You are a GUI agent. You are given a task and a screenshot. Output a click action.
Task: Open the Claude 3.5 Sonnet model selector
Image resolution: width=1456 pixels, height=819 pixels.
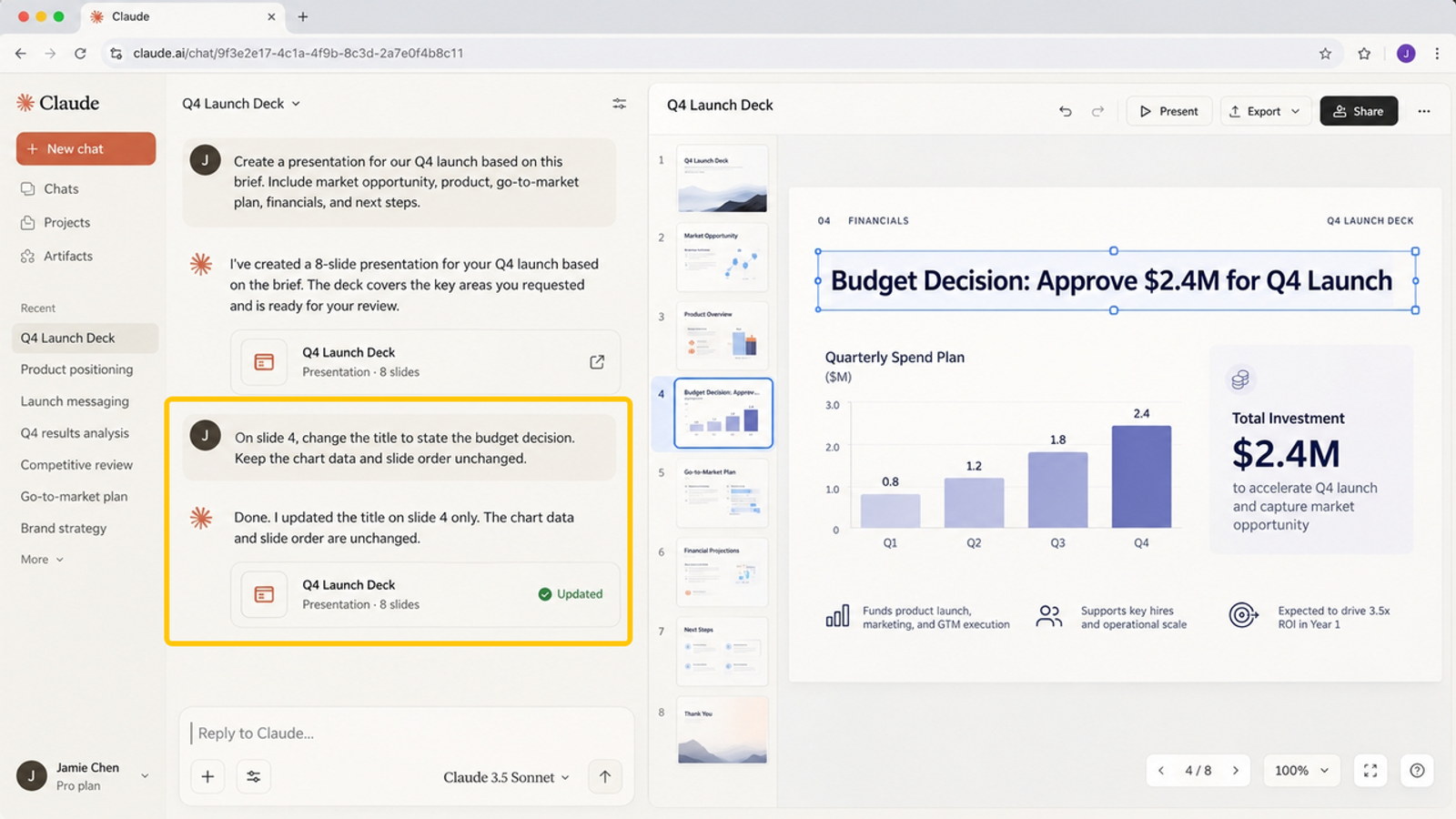(507, 777)
